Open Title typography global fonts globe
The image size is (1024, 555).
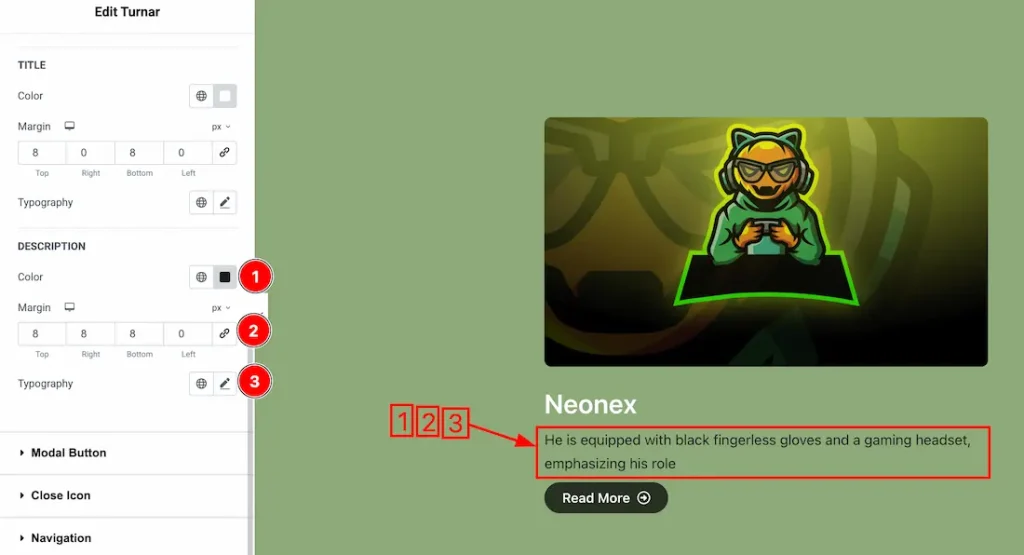[201, 202]
